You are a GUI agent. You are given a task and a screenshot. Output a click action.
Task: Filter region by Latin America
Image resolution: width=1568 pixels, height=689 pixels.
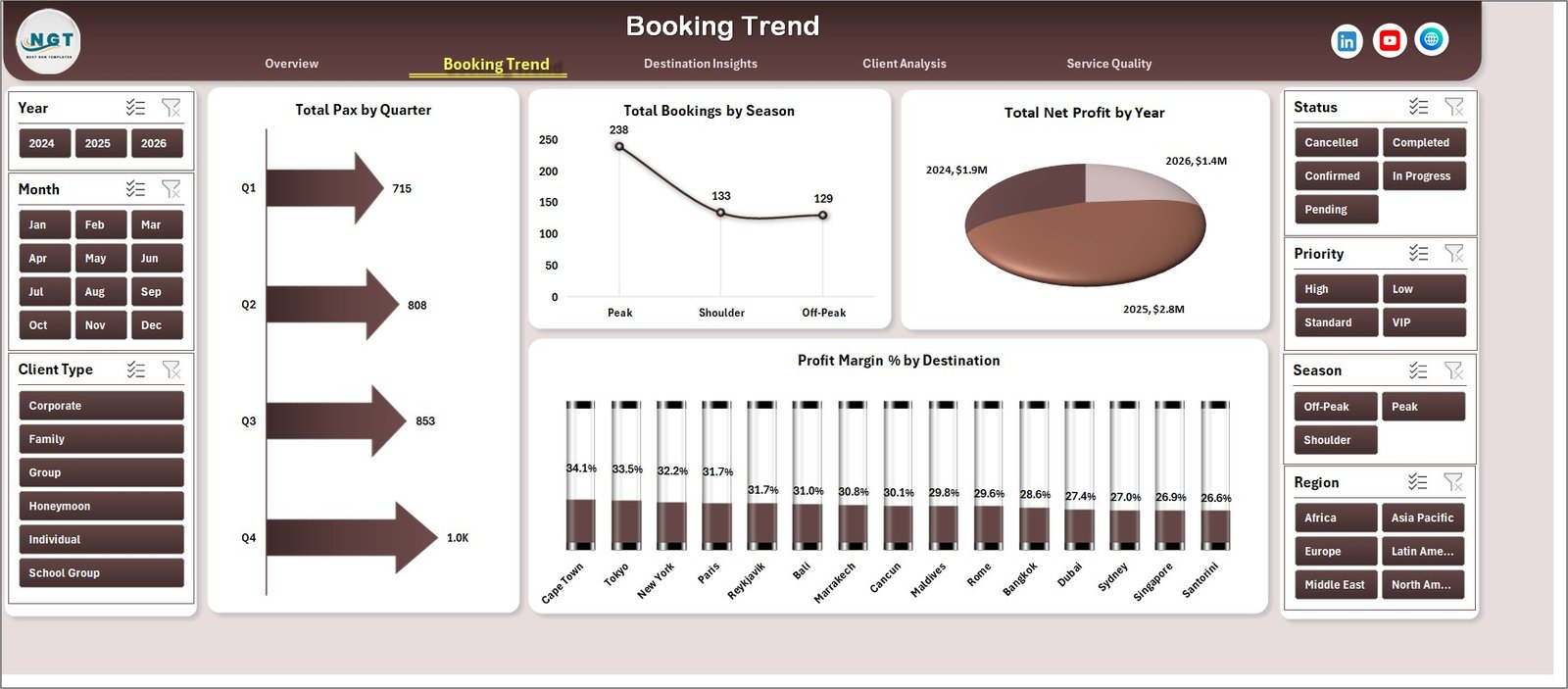coord(1424,551)
